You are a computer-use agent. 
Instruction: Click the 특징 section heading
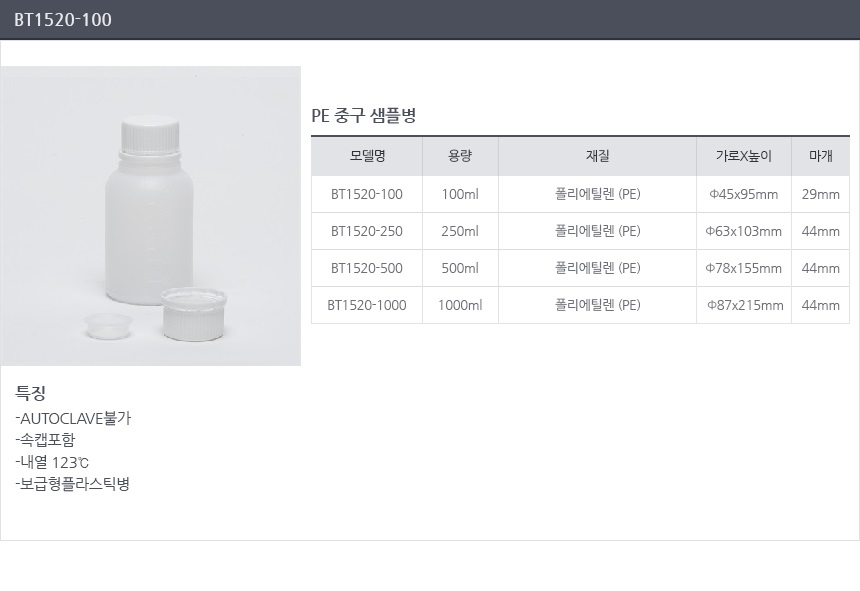tap(31, 392)
